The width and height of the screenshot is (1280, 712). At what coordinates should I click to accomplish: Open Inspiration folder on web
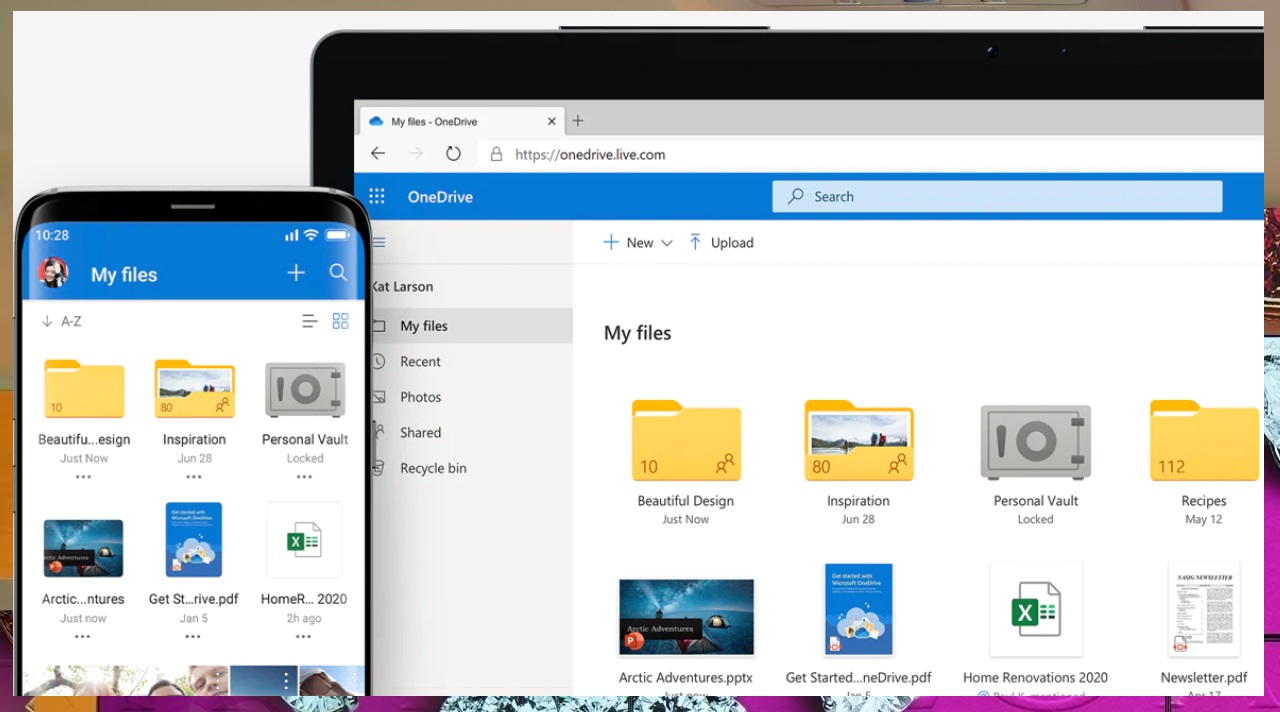click(x=858, y=441)
